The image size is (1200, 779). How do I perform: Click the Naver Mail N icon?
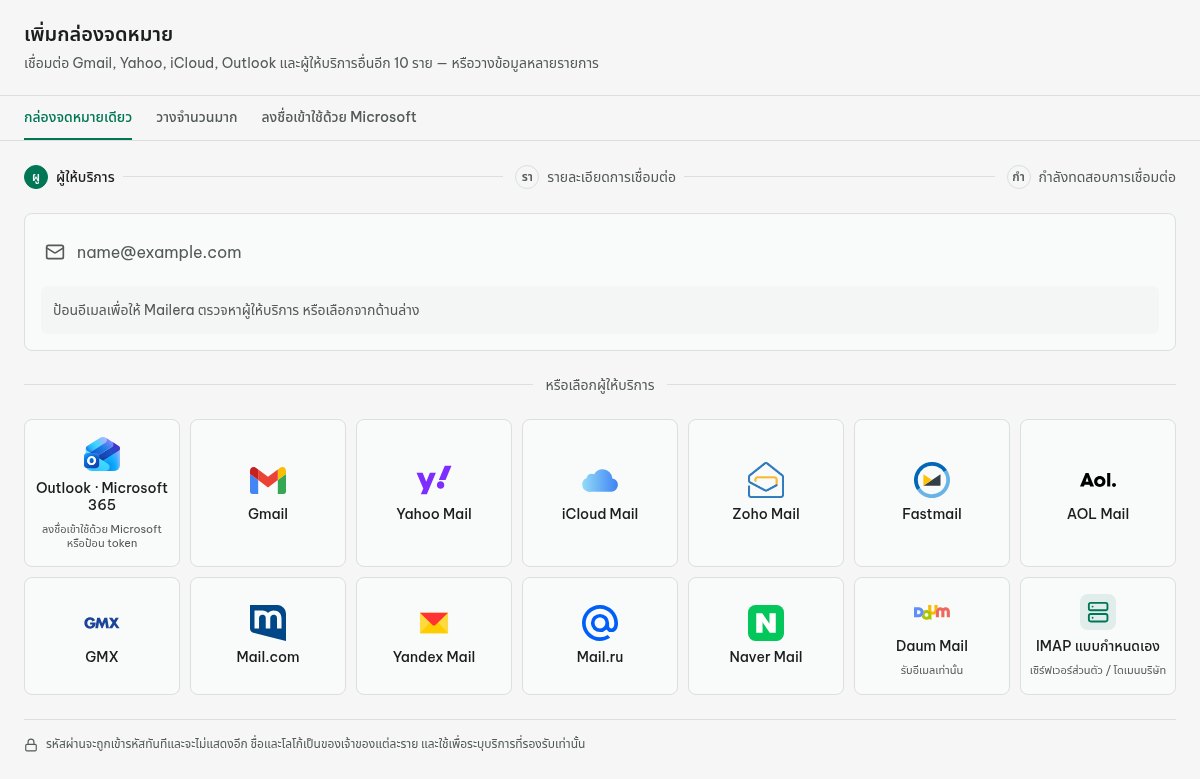tap(766, 623)
